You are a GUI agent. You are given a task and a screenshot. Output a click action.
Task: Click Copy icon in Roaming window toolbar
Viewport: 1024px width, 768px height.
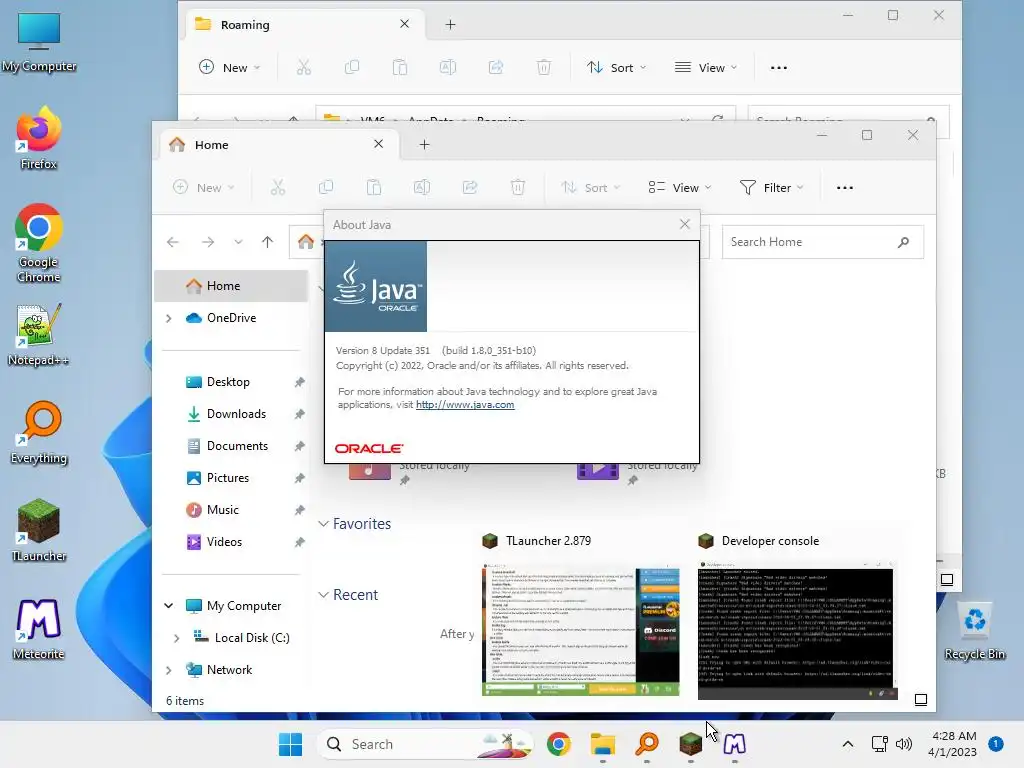[x=351, y=67]
